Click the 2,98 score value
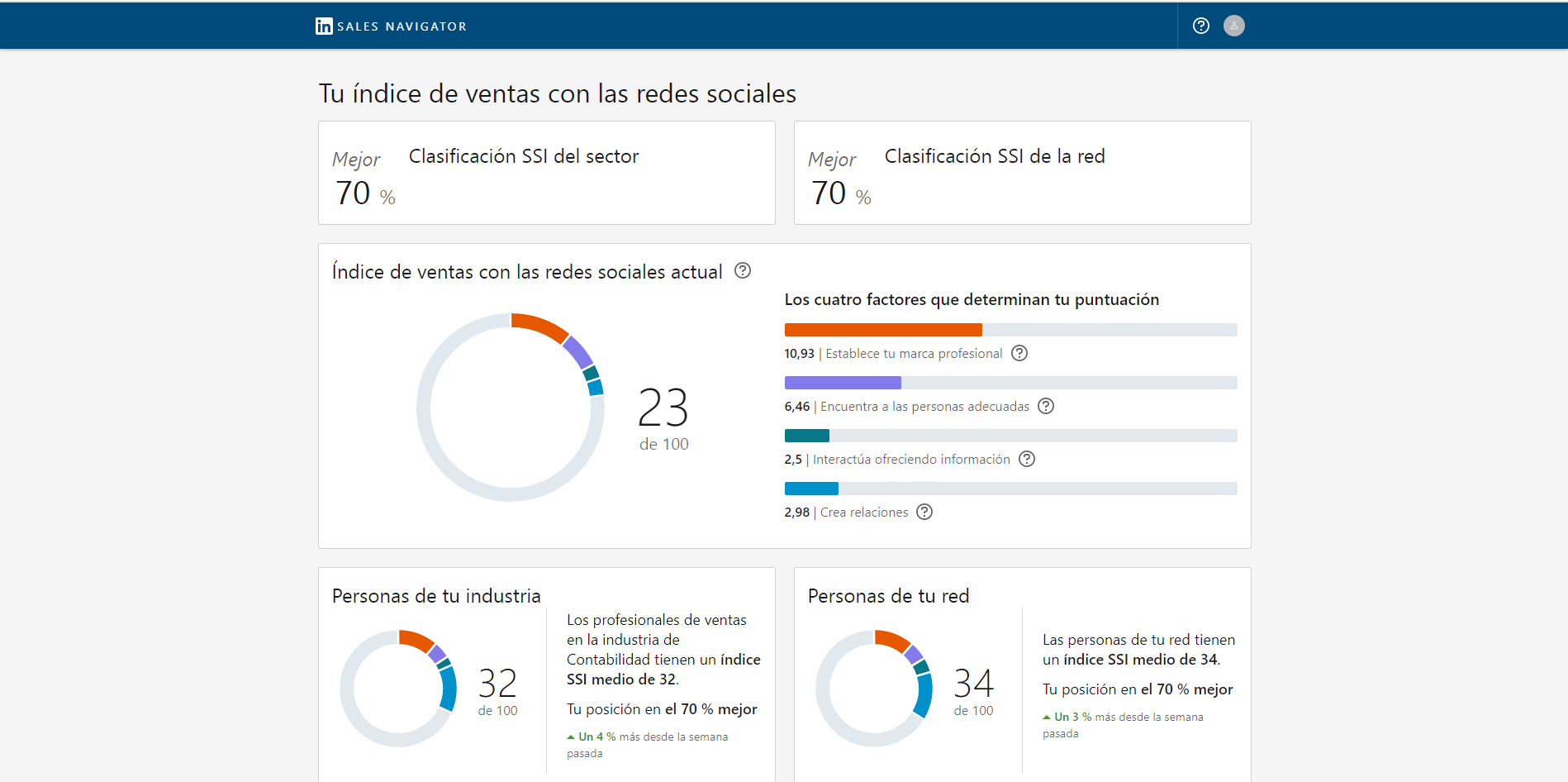The height and width of the screenshot is (782, 1568). tap(796, 513)
